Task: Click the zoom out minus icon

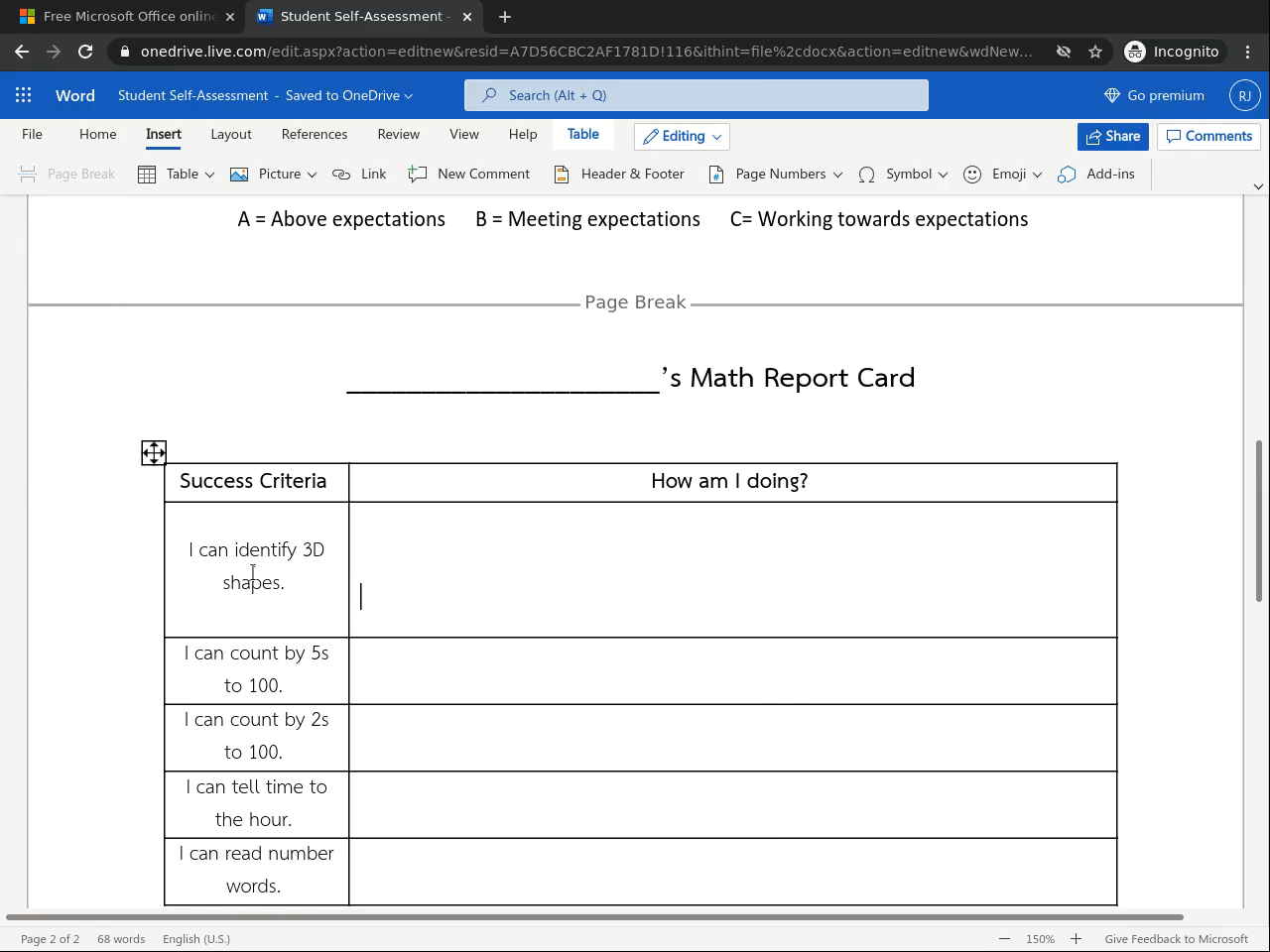Action: coord(1004,939)
